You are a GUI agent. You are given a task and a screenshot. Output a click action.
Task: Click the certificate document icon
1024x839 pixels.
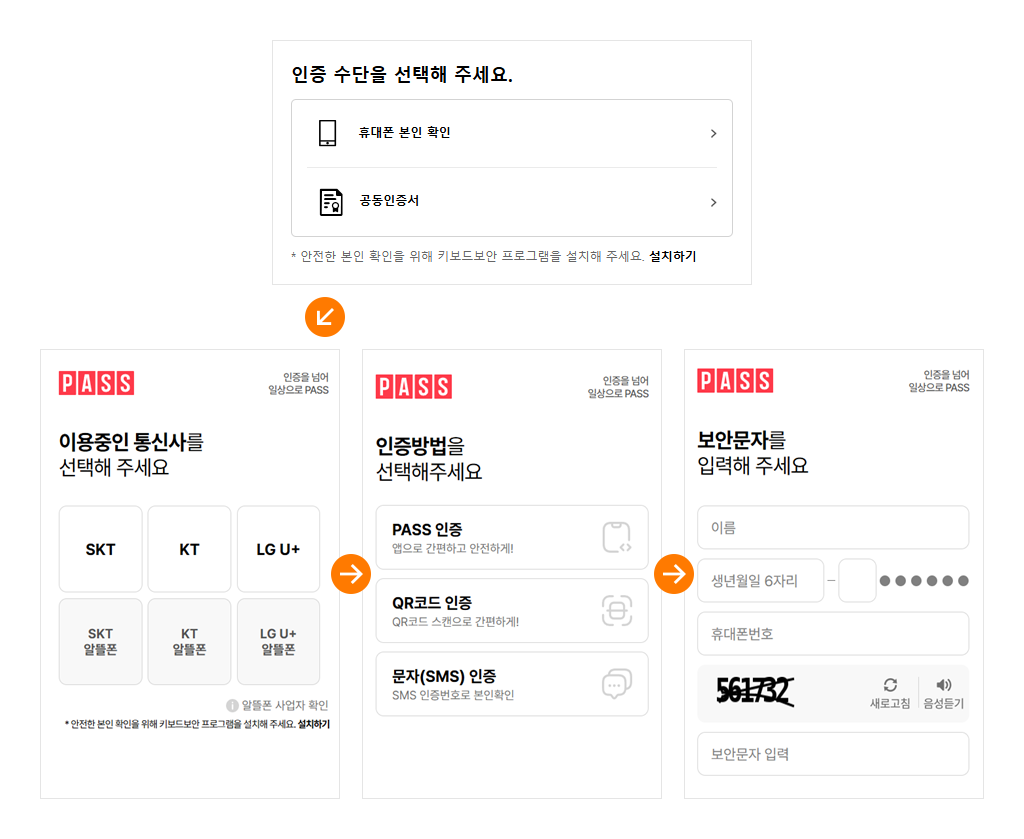330,202
